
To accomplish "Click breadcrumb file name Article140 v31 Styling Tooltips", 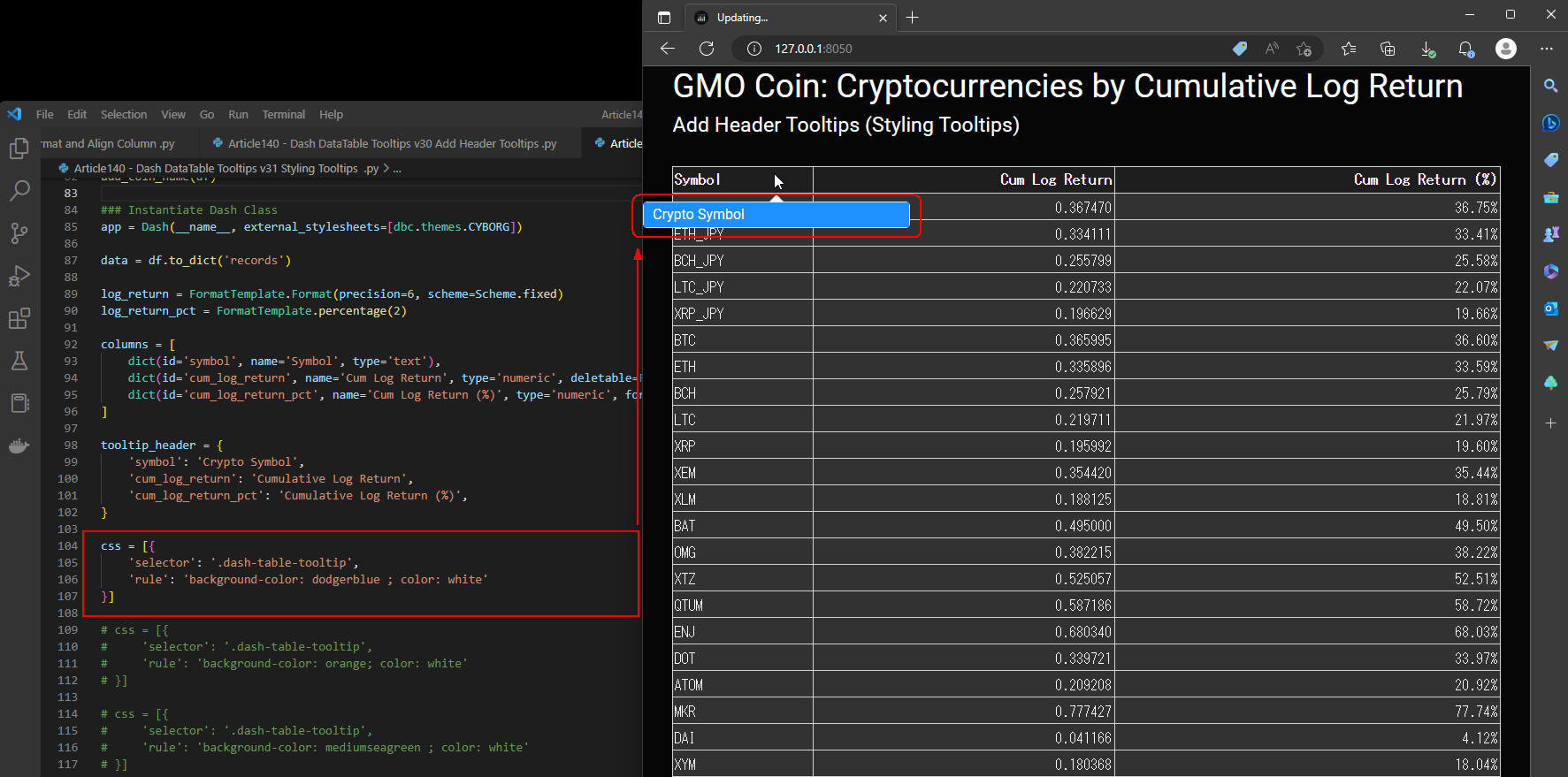I will [226, 168].
